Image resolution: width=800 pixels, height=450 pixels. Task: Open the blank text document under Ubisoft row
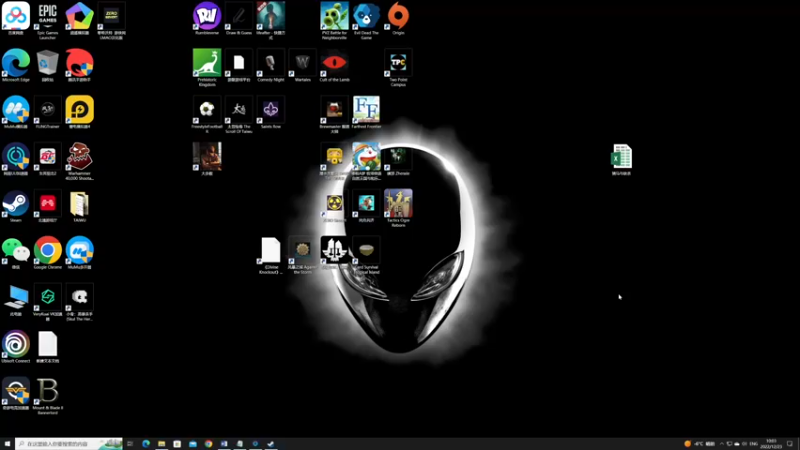[47, 347]
